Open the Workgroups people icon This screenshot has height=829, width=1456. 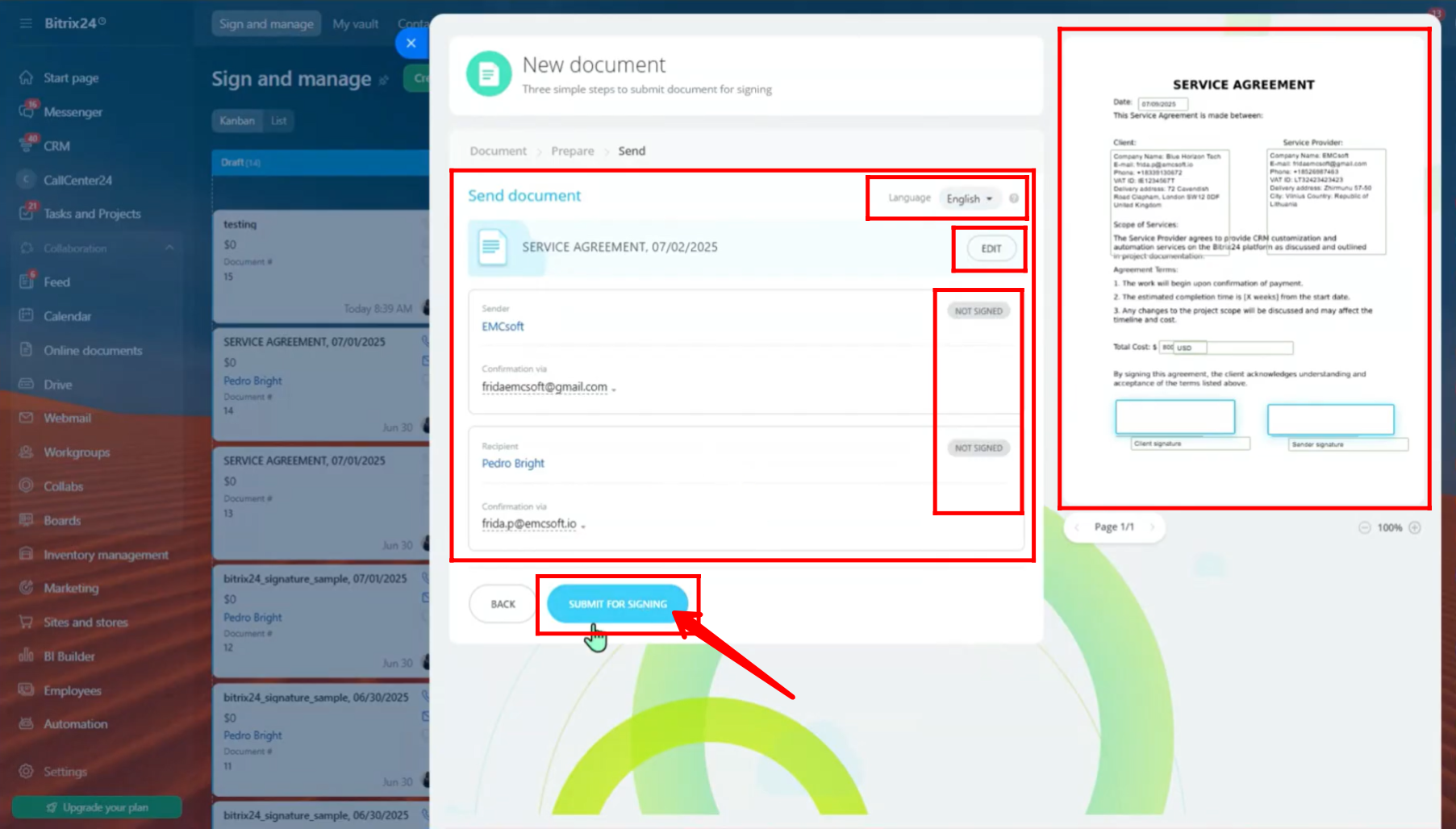(x=26, y=452)
